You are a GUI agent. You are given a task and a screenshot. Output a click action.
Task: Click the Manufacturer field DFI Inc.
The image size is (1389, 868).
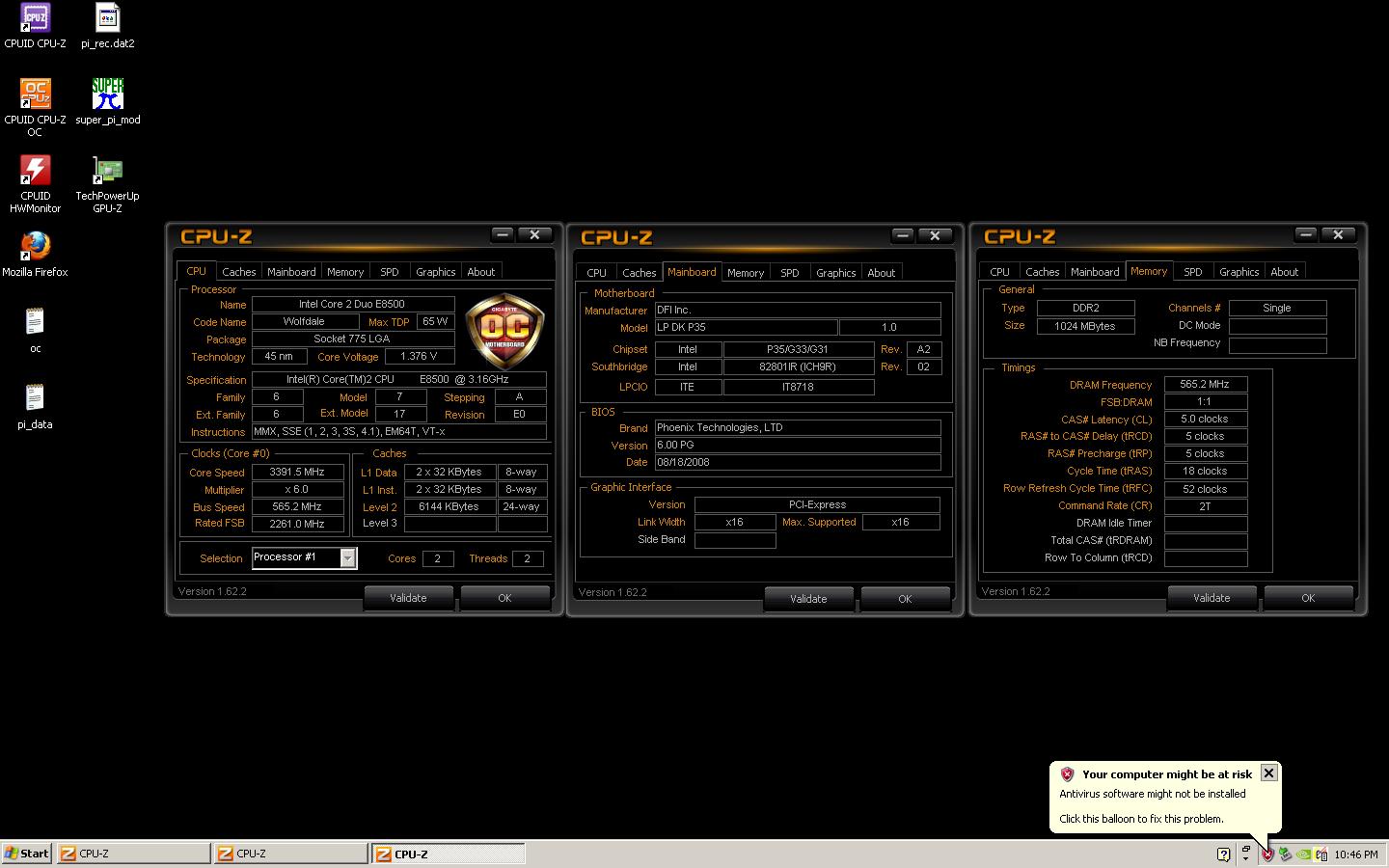(x=798, y=310)
